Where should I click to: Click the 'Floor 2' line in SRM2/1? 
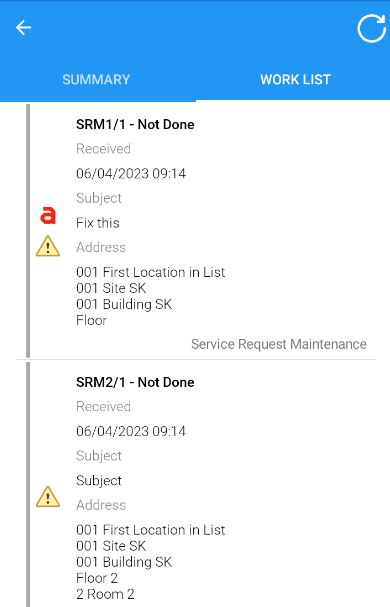click(x=97, y=578)
